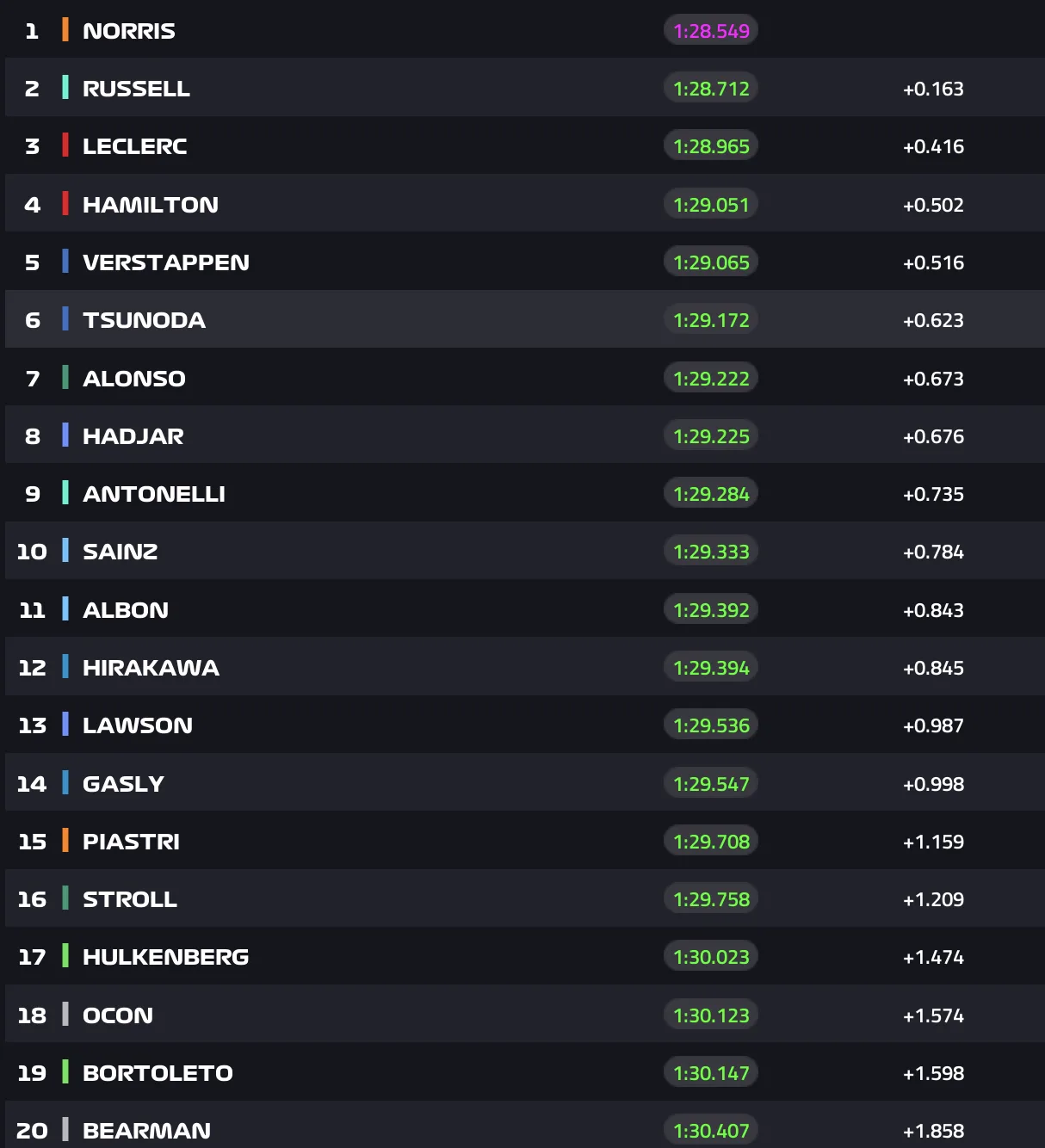Select driver name STROLL
This screenshot has height=1148, width=1045.
[x=130, y=899]
